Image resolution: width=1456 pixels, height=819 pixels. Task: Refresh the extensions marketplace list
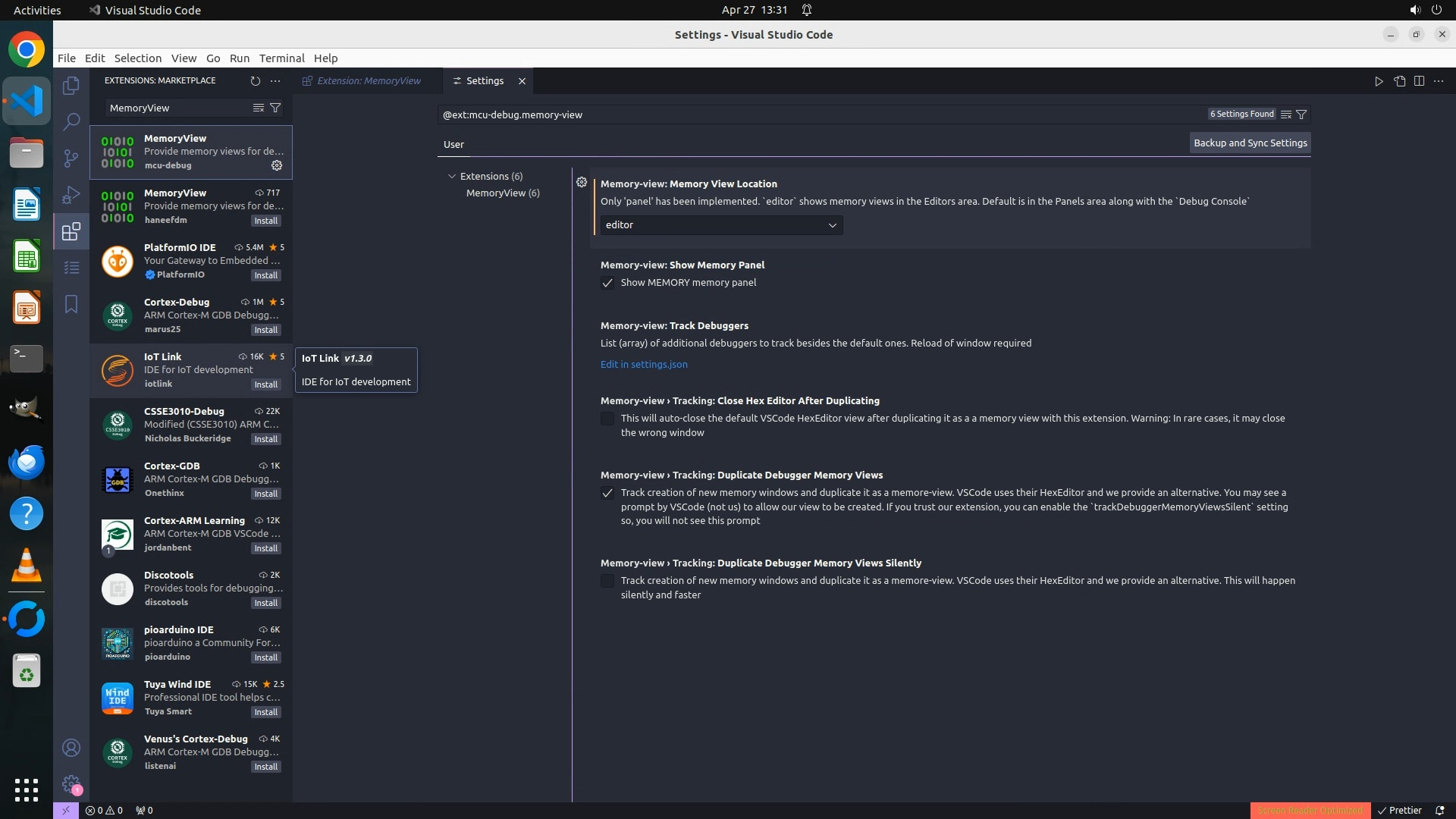(x=255, y=80)
